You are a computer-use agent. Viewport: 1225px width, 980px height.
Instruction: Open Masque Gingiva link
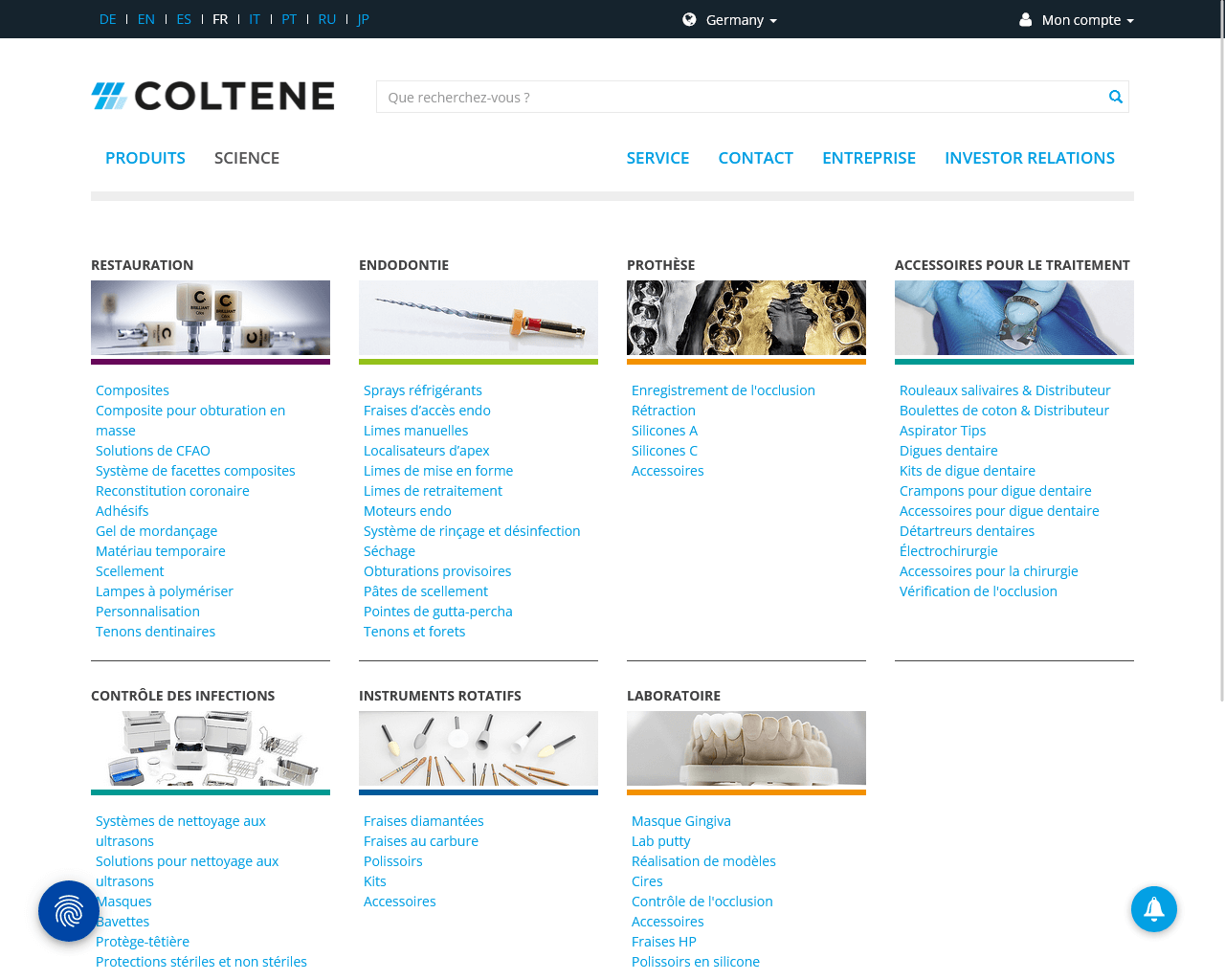[681, 821]
